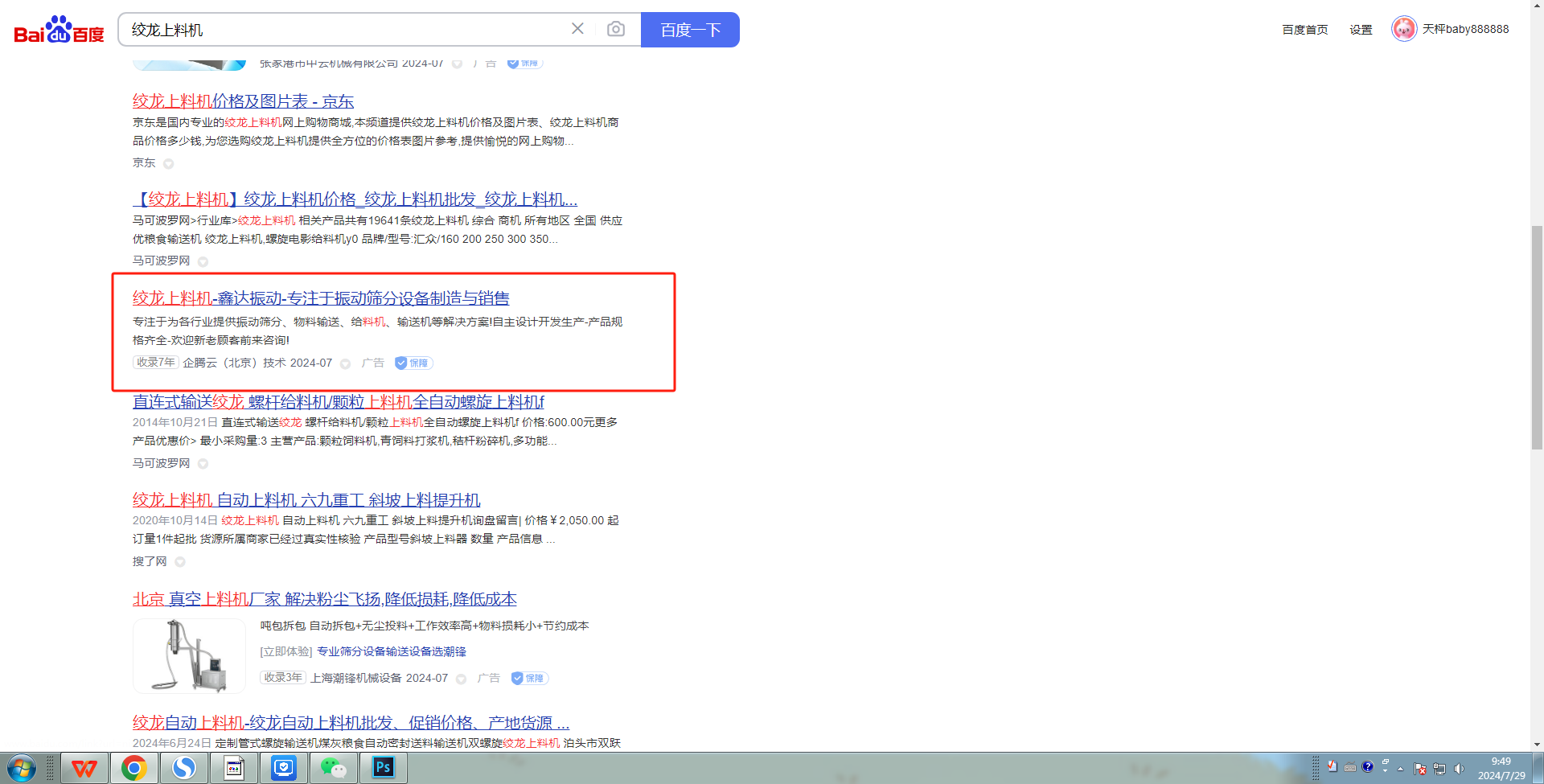Click the [立即体验] link
This screenshot has width=1544, height=784.
(286, 651)
